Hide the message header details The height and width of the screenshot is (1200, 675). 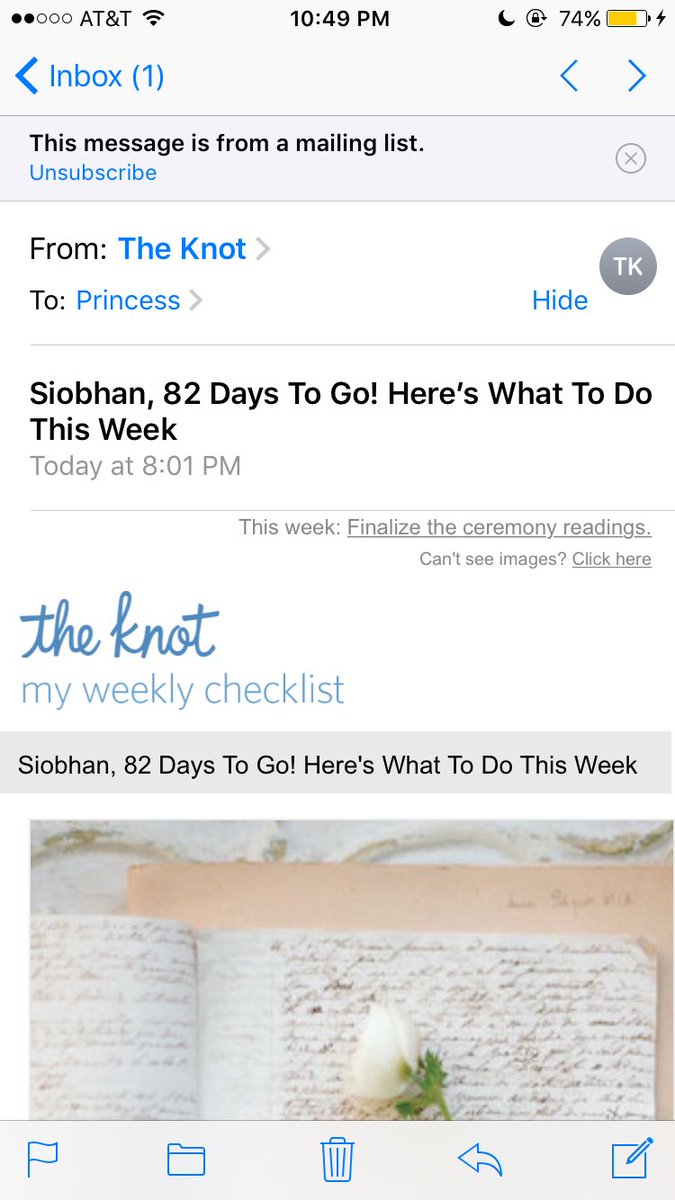click(x=560, y=301)
